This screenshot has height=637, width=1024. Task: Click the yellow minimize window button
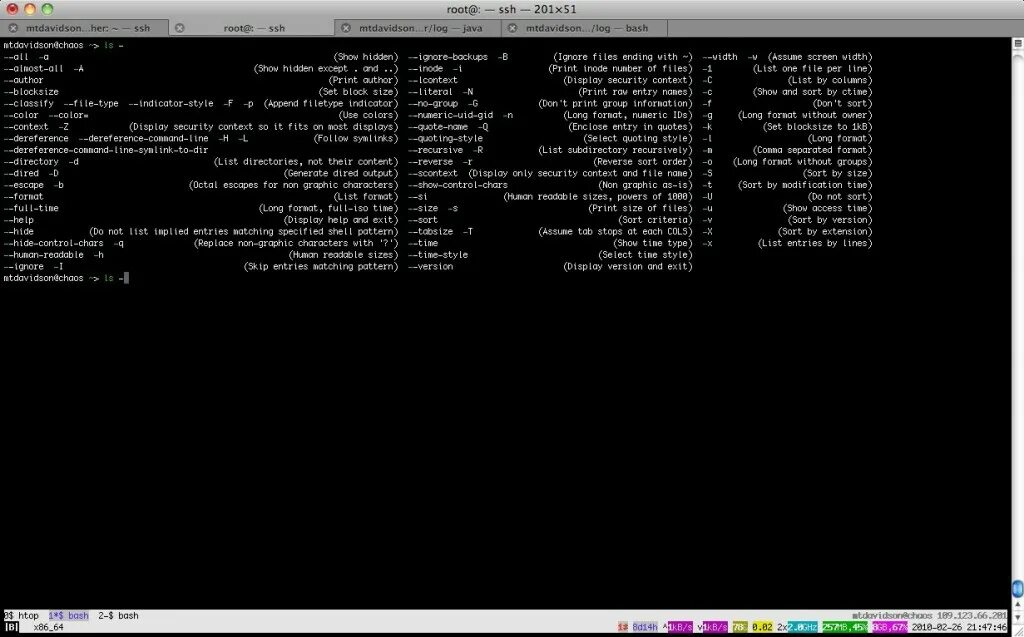(x=29, y=9)
